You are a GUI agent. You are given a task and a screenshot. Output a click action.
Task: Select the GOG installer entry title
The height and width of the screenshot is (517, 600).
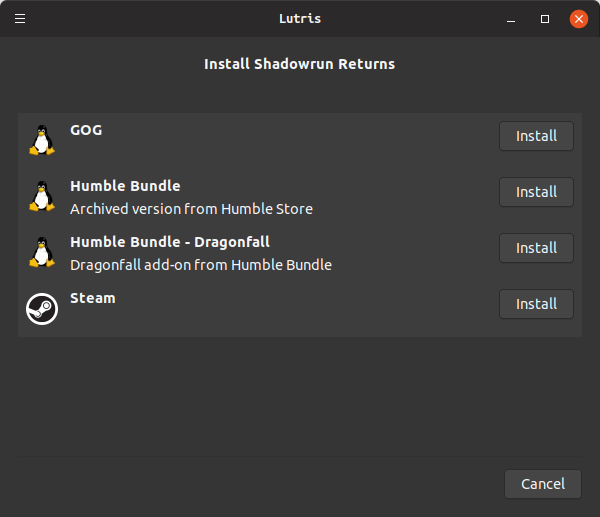pyautogui.click(x=86, y=130)
